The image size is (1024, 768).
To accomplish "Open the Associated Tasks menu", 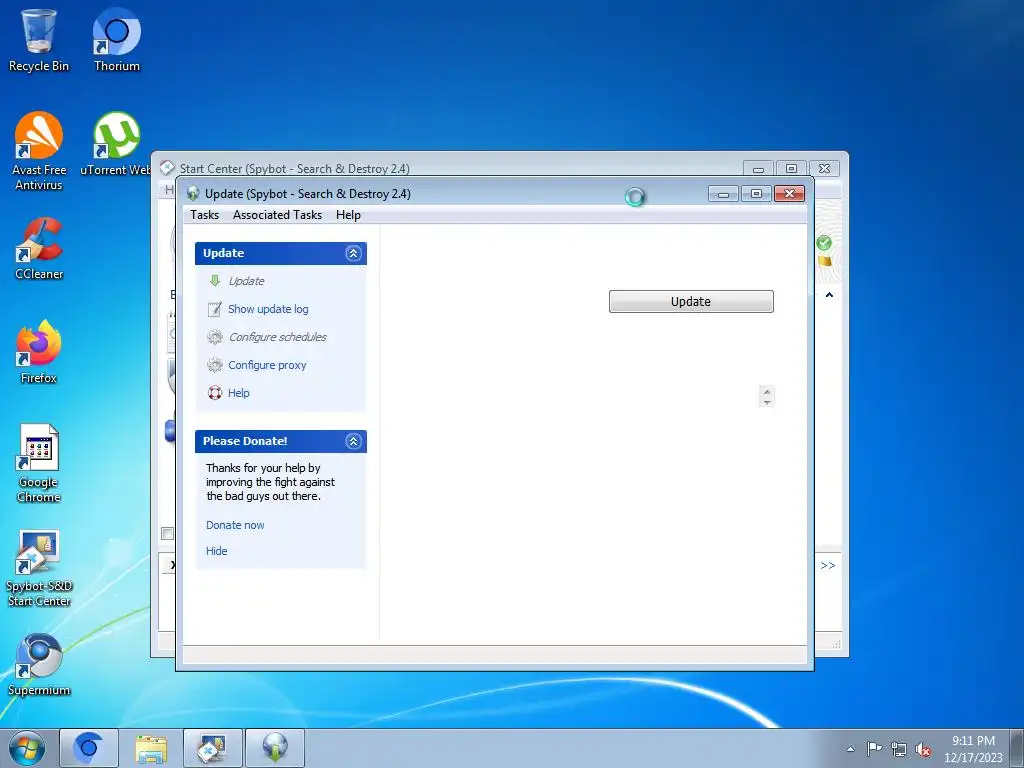I will click(278, 215).
